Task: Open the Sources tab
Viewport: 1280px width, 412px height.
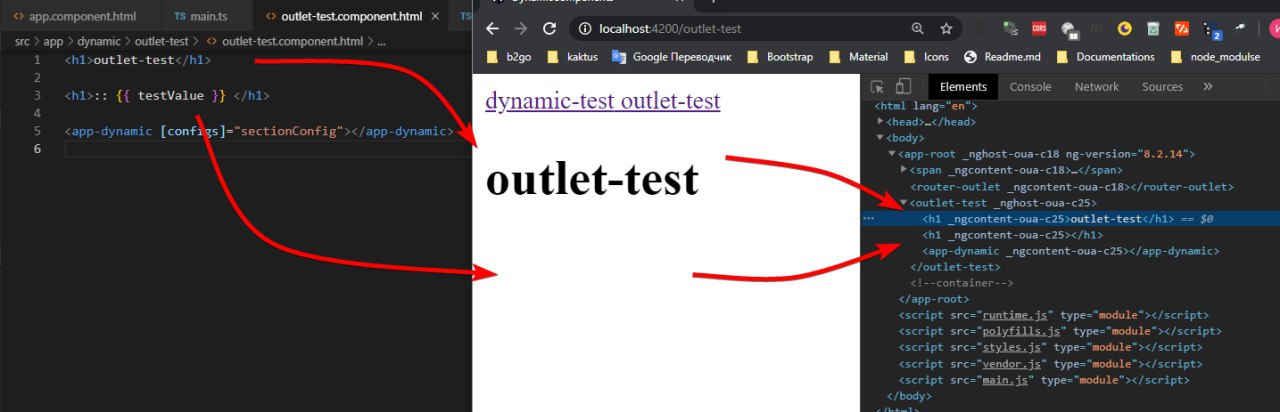Action: (x=1162, y=87)
